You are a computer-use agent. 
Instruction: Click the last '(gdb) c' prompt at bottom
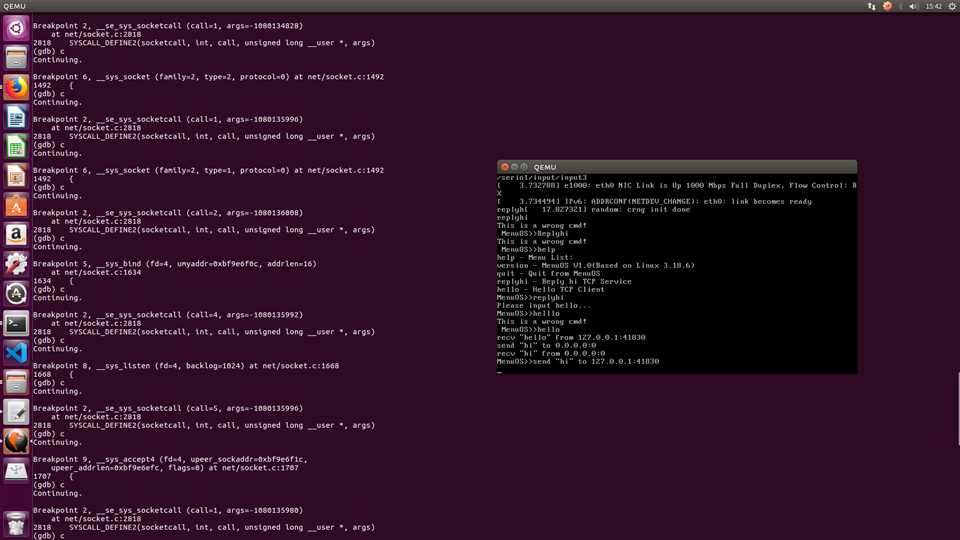point(48,536)
